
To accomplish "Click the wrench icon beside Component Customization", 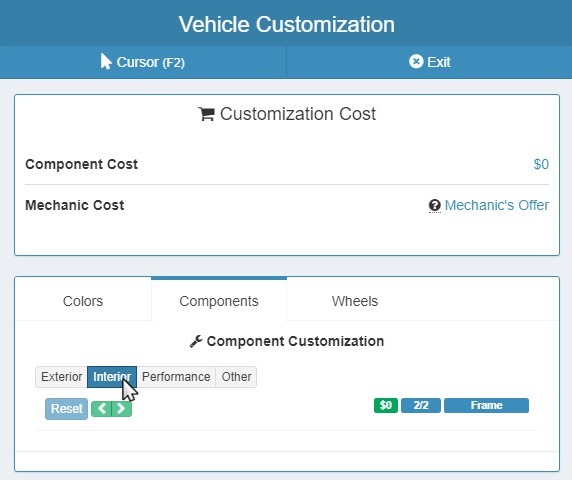I will point(196,341).
